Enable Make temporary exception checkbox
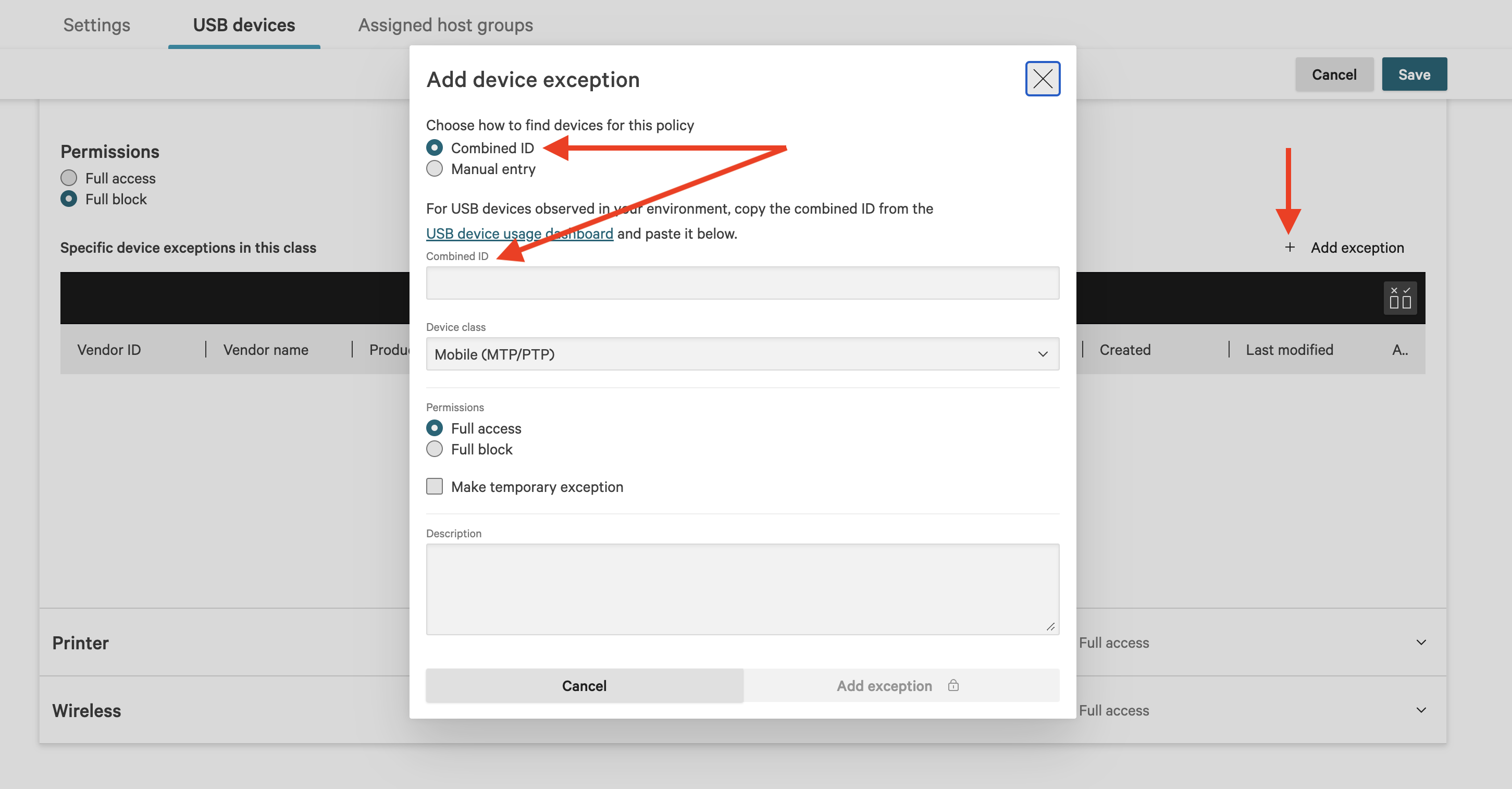Image resolution: width=1512 pixels, height=789 pixels. 435,486
